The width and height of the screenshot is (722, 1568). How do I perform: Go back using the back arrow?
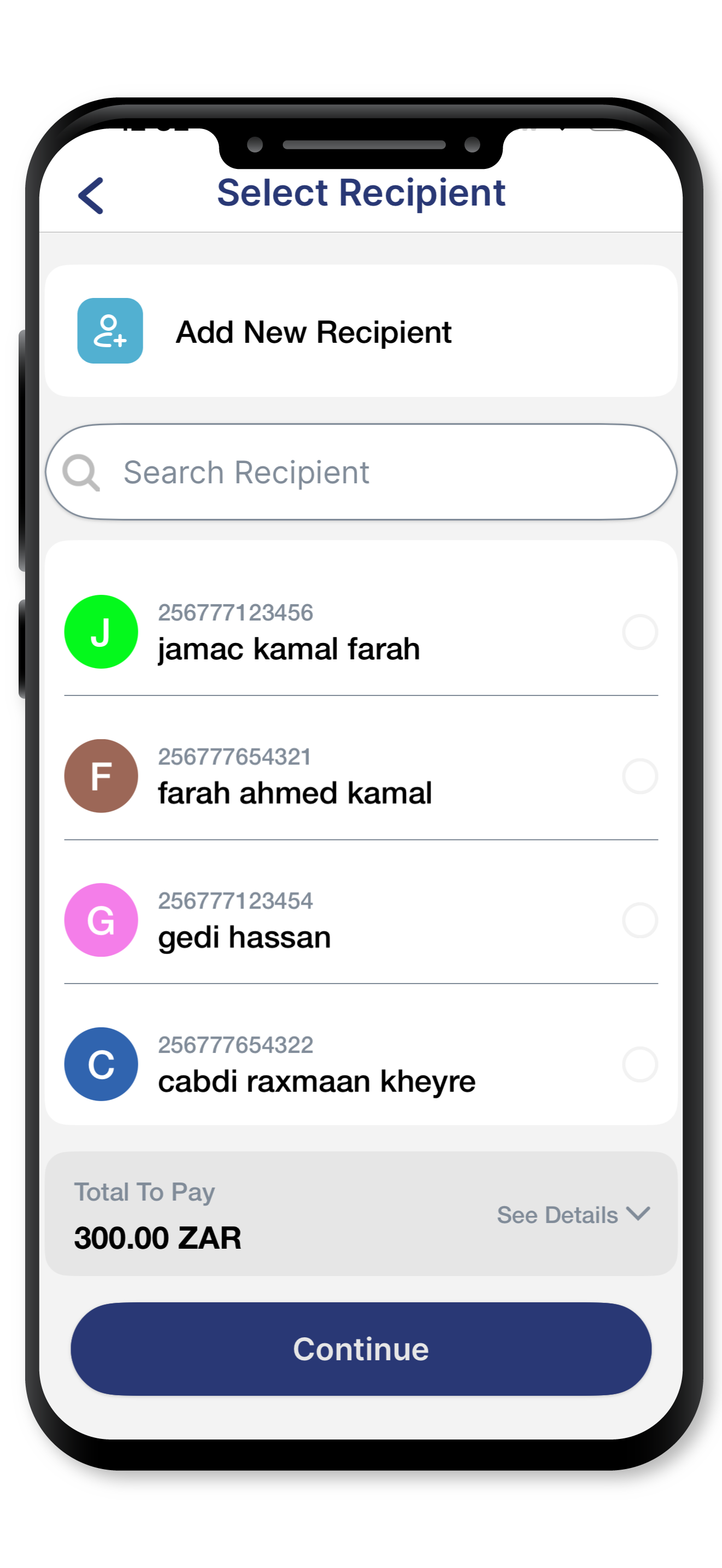pos(91,195)
